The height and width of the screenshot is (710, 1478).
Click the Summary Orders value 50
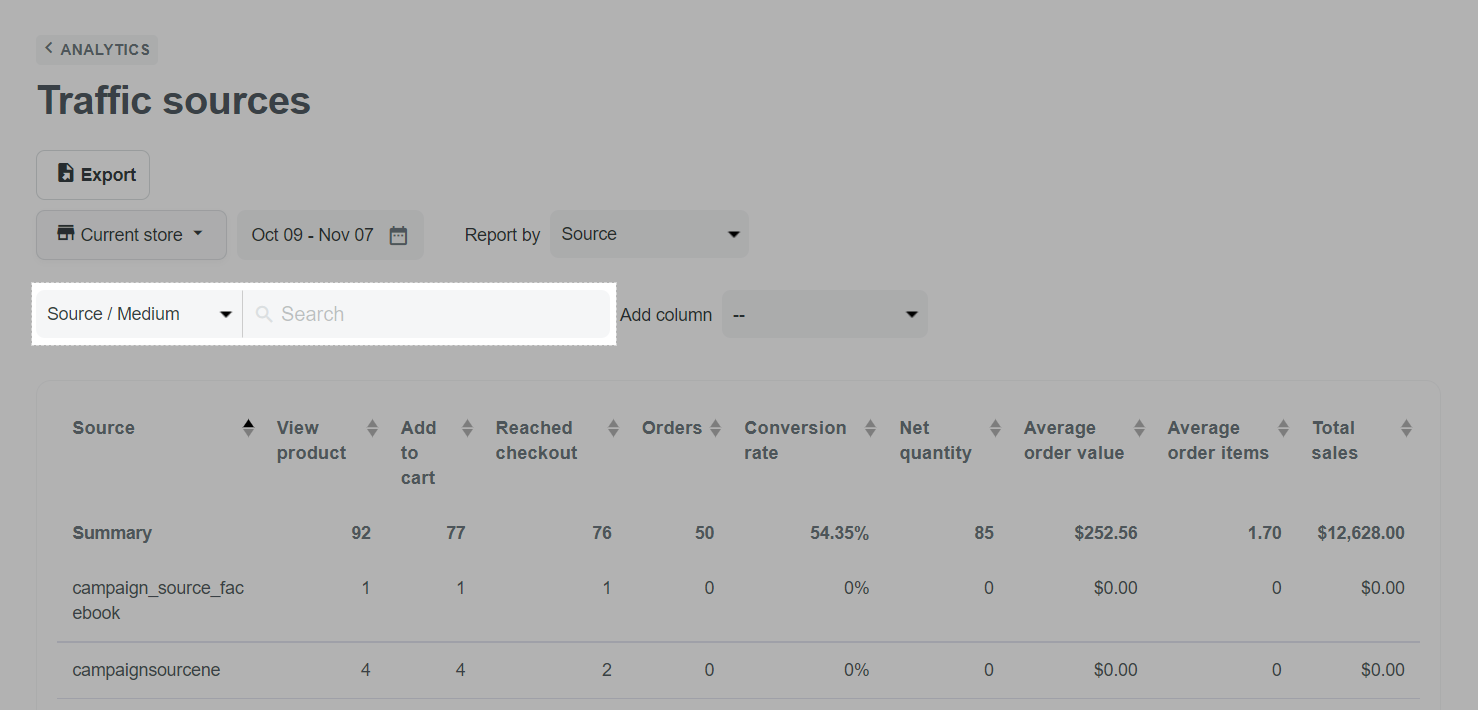point(705,533)
